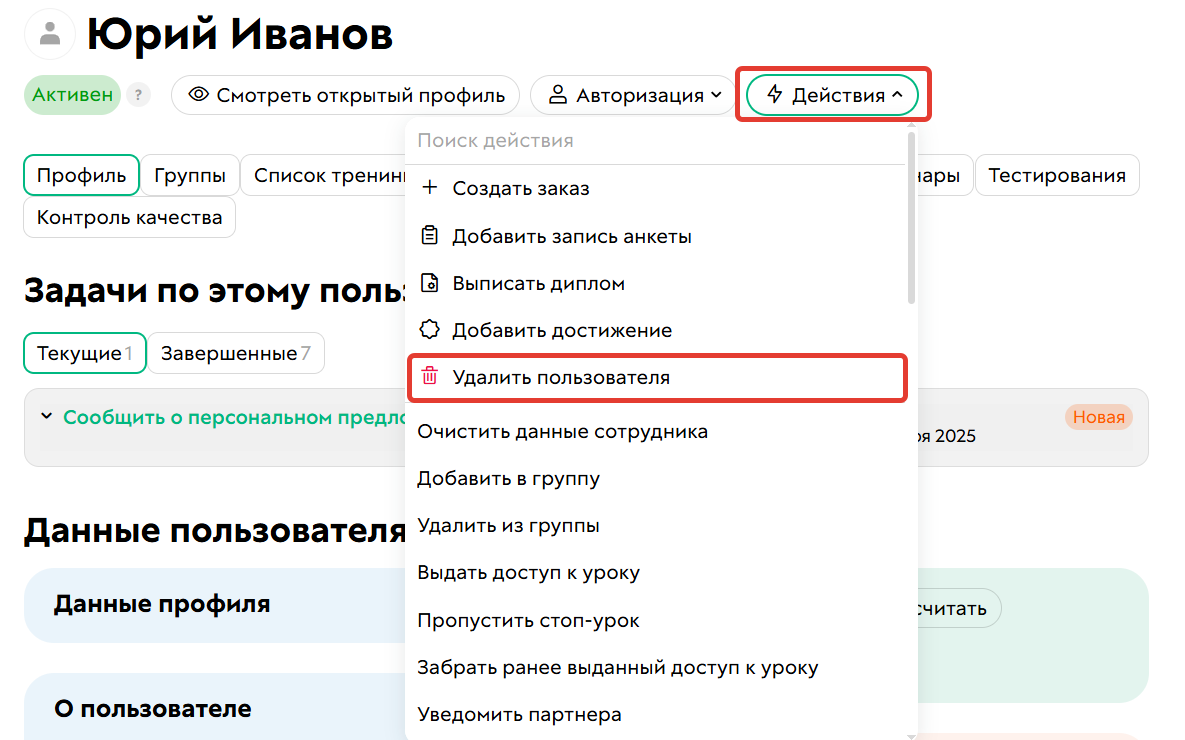
Task: Click the achievement icon beside Добавить достижение
Action: pos(429,329)
